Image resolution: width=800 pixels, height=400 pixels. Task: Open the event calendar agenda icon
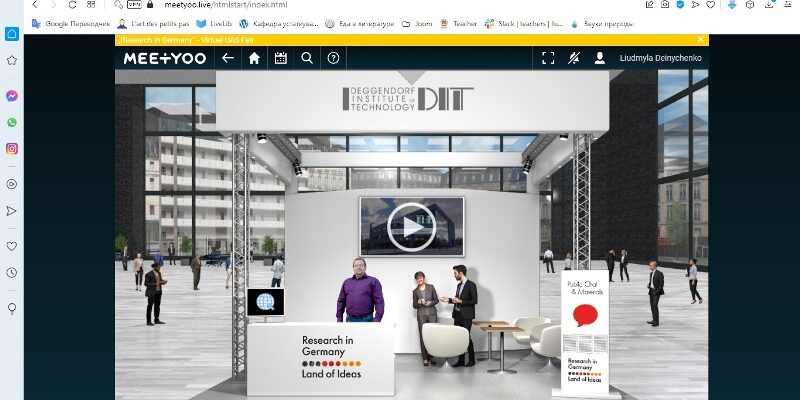point(281,58)
